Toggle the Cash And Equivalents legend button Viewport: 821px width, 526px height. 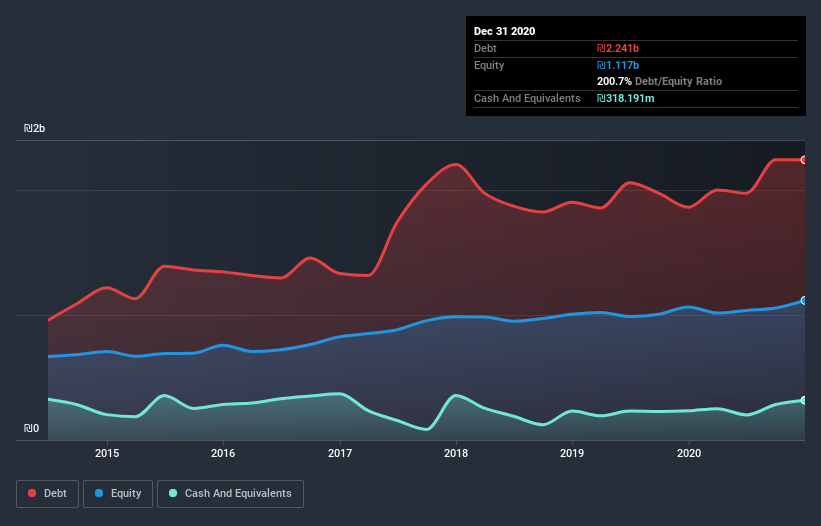click(230, 494)
